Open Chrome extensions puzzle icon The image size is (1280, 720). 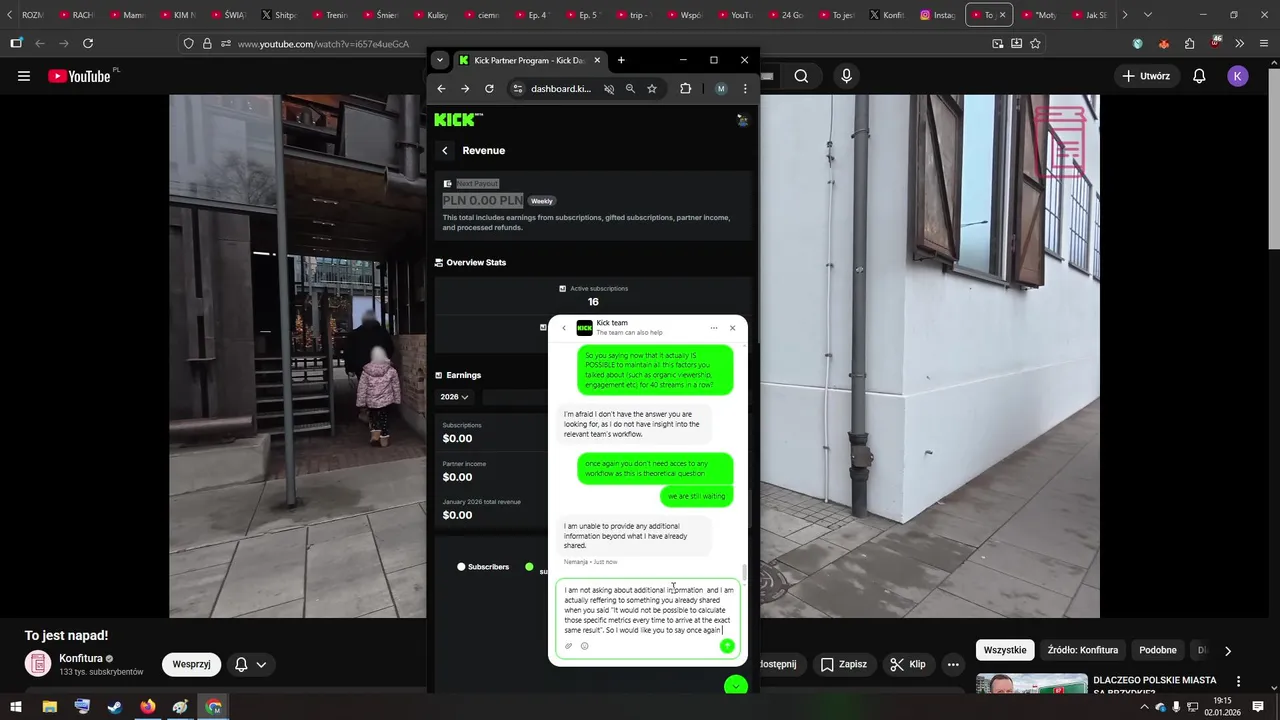(685, 89)
